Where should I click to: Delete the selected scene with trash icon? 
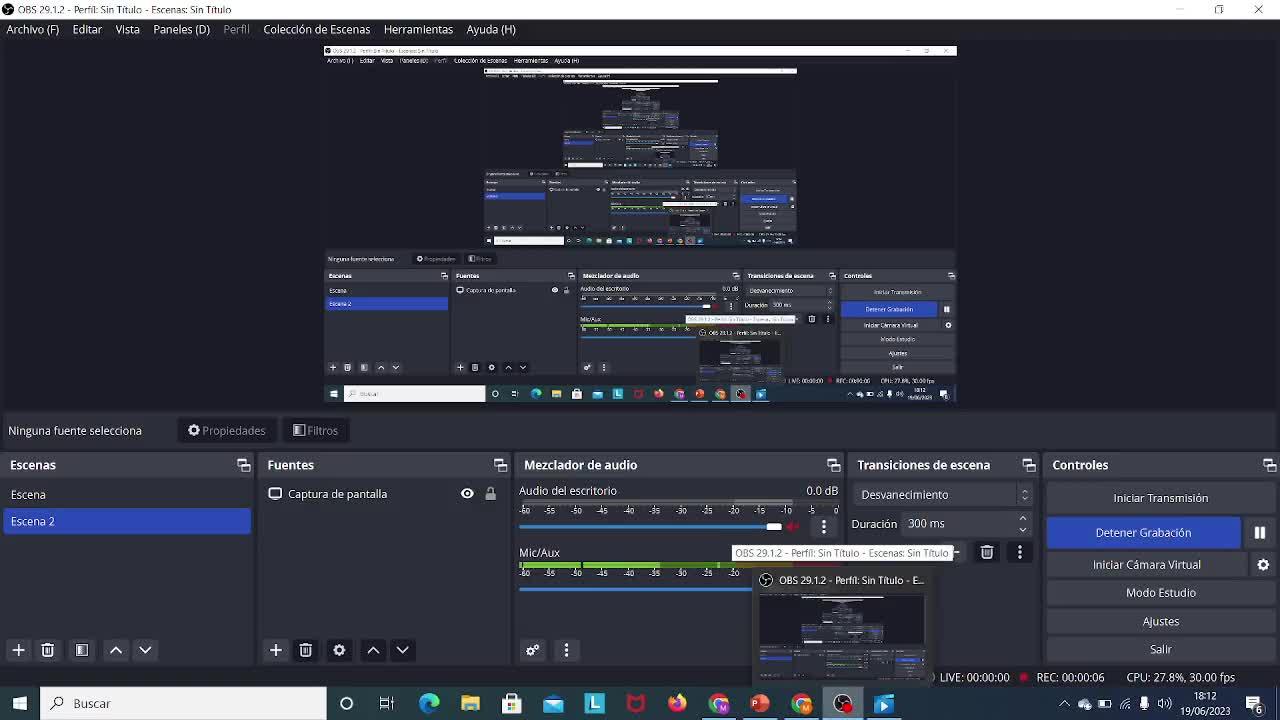(x=47, y=650)
